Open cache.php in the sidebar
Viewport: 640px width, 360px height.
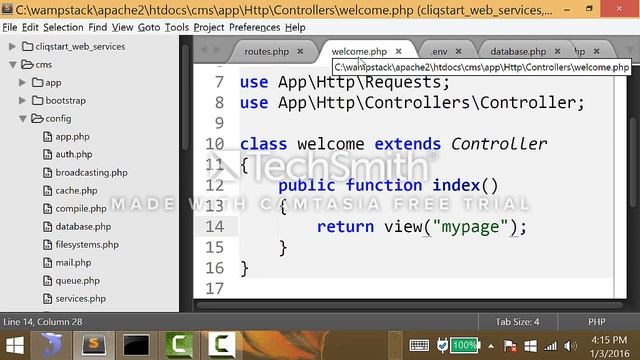pyautogui.click(x=76, y=190)
